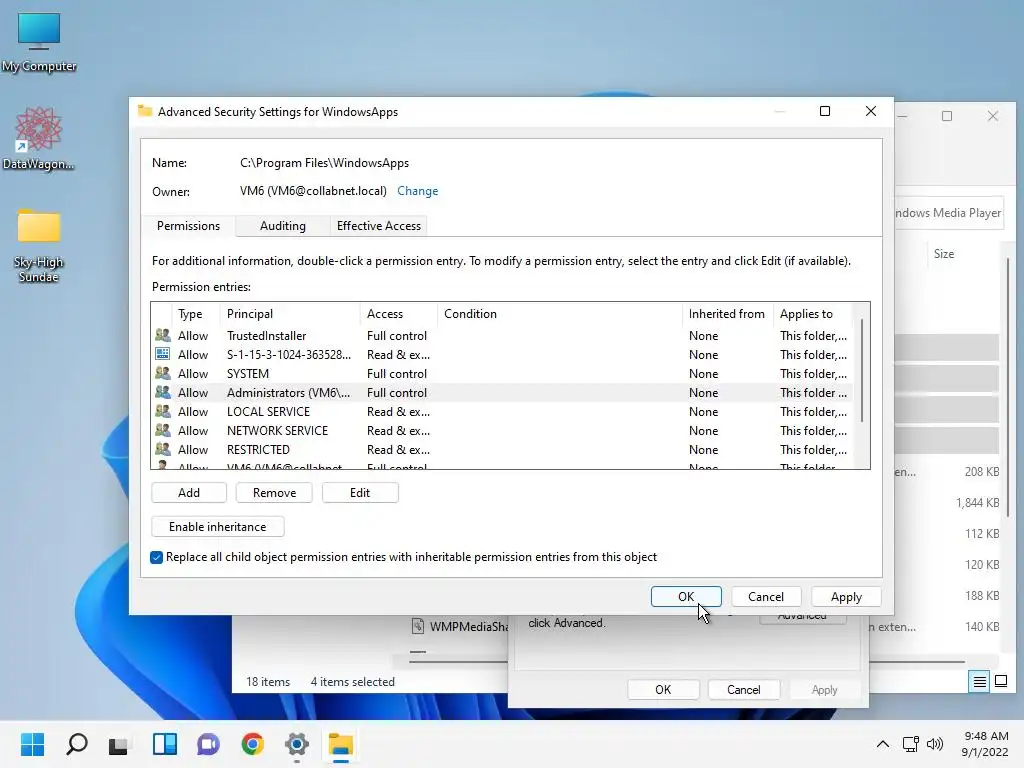Click the NETWORK SERVICE row group icon
The width and height of the screenshot is (1024, 768).
tap(163, 430)
